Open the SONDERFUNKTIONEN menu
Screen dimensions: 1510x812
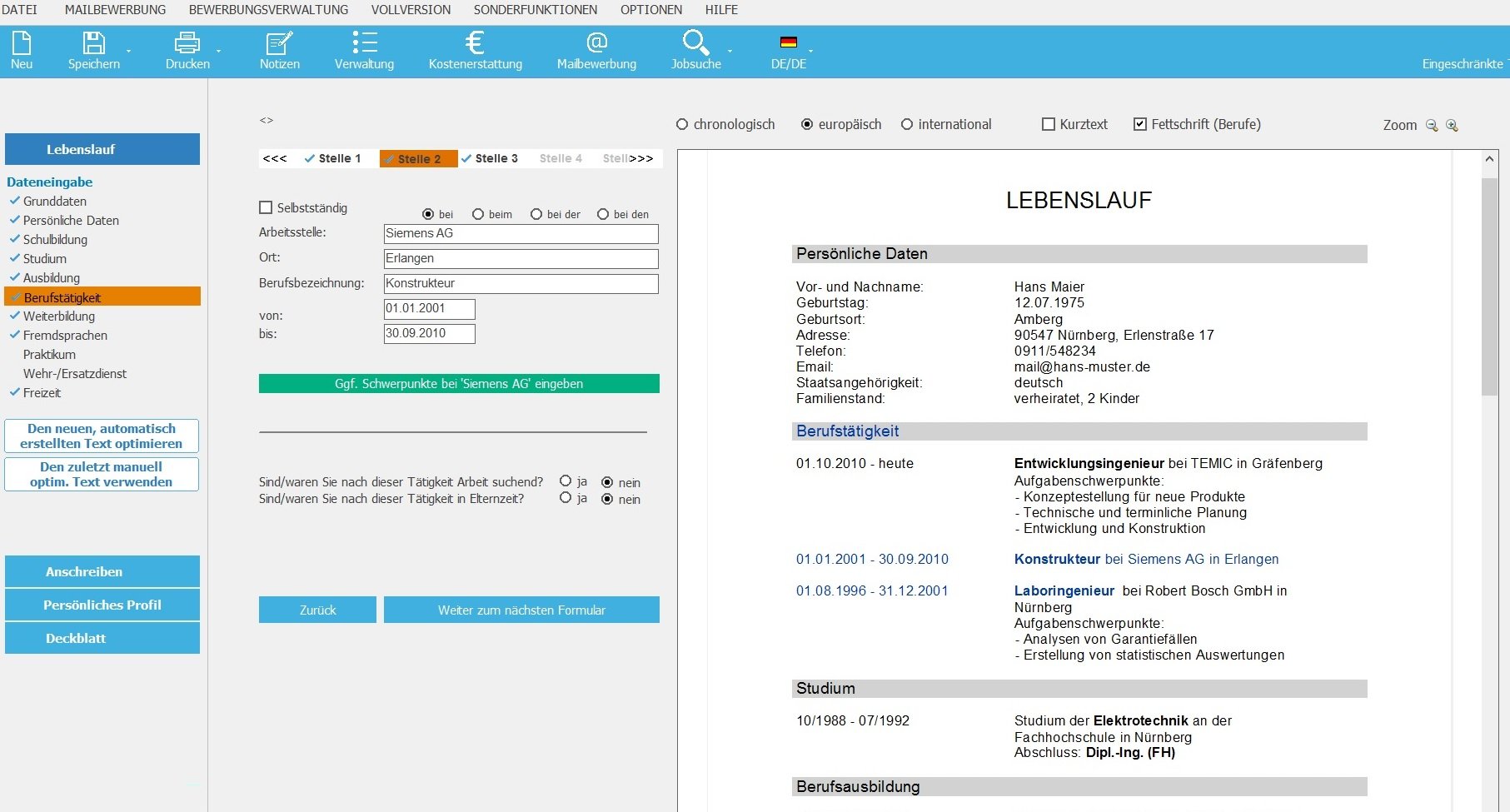[536, 10]
